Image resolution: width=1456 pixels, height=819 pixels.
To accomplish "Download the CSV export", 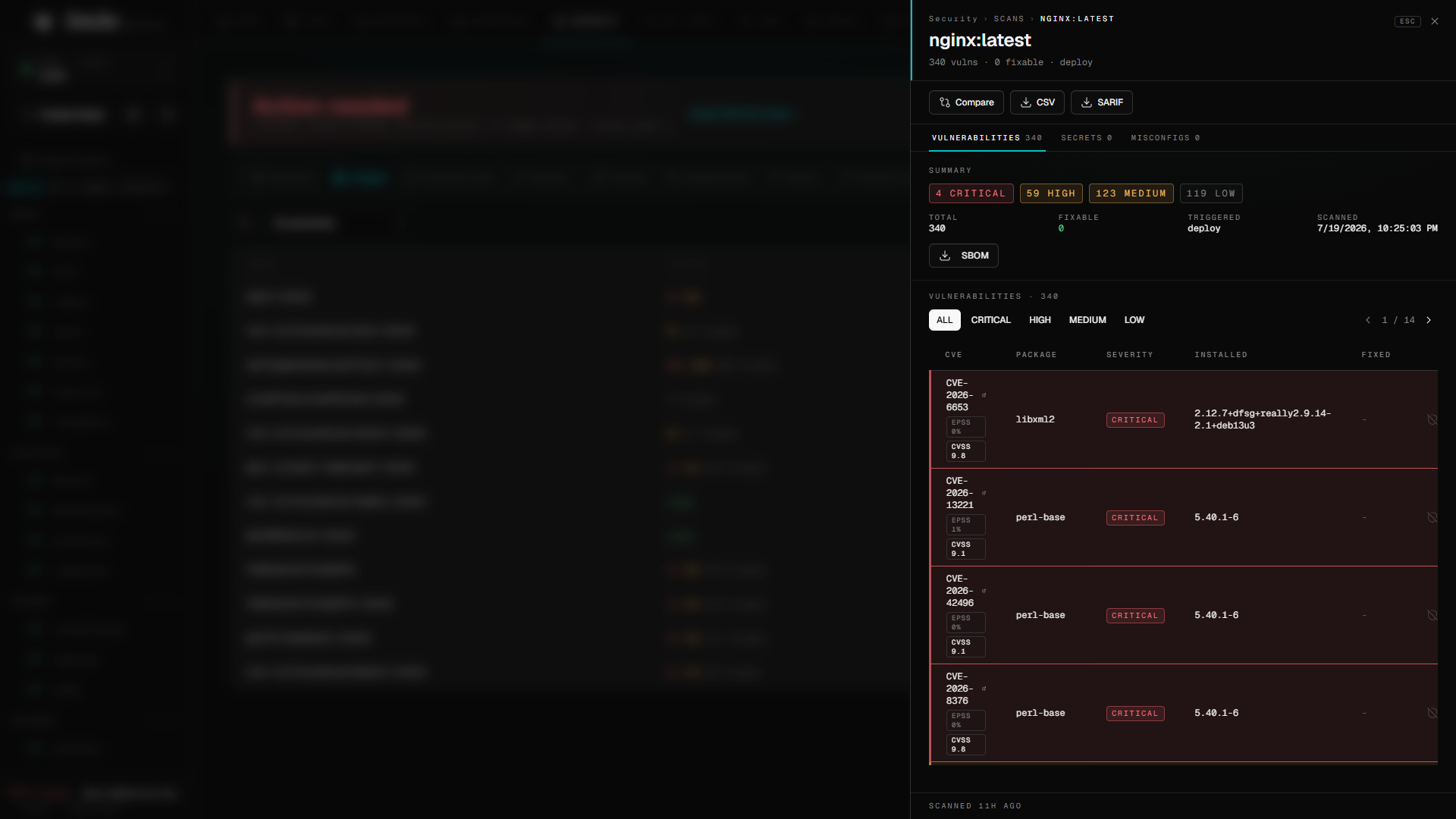I will (x=1037, y=102).
